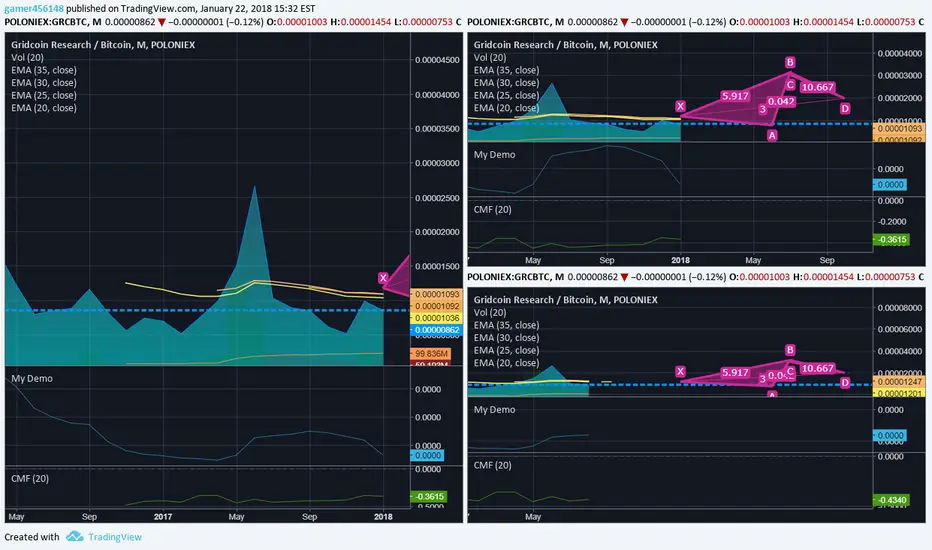Click the 0.00001093 price label in the left chart
Screen dimensions: 932x550
tap(436, 294)
